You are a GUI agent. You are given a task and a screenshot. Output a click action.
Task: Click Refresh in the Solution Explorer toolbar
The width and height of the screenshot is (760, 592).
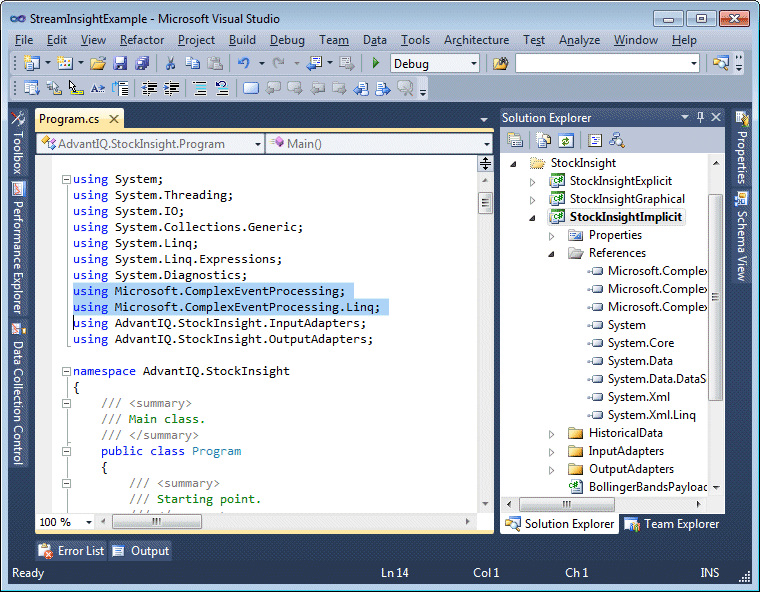coord(566,140)
